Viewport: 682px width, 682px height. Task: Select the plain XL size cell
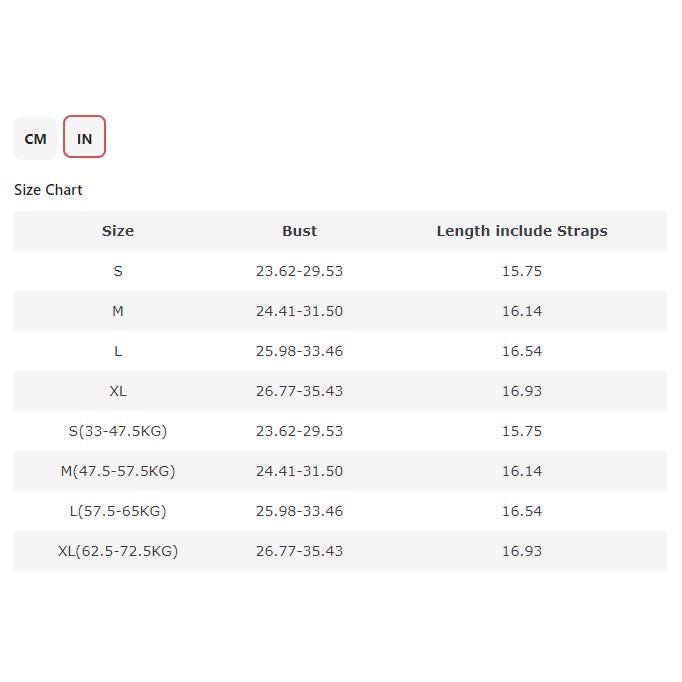click(x=118, y=391)
